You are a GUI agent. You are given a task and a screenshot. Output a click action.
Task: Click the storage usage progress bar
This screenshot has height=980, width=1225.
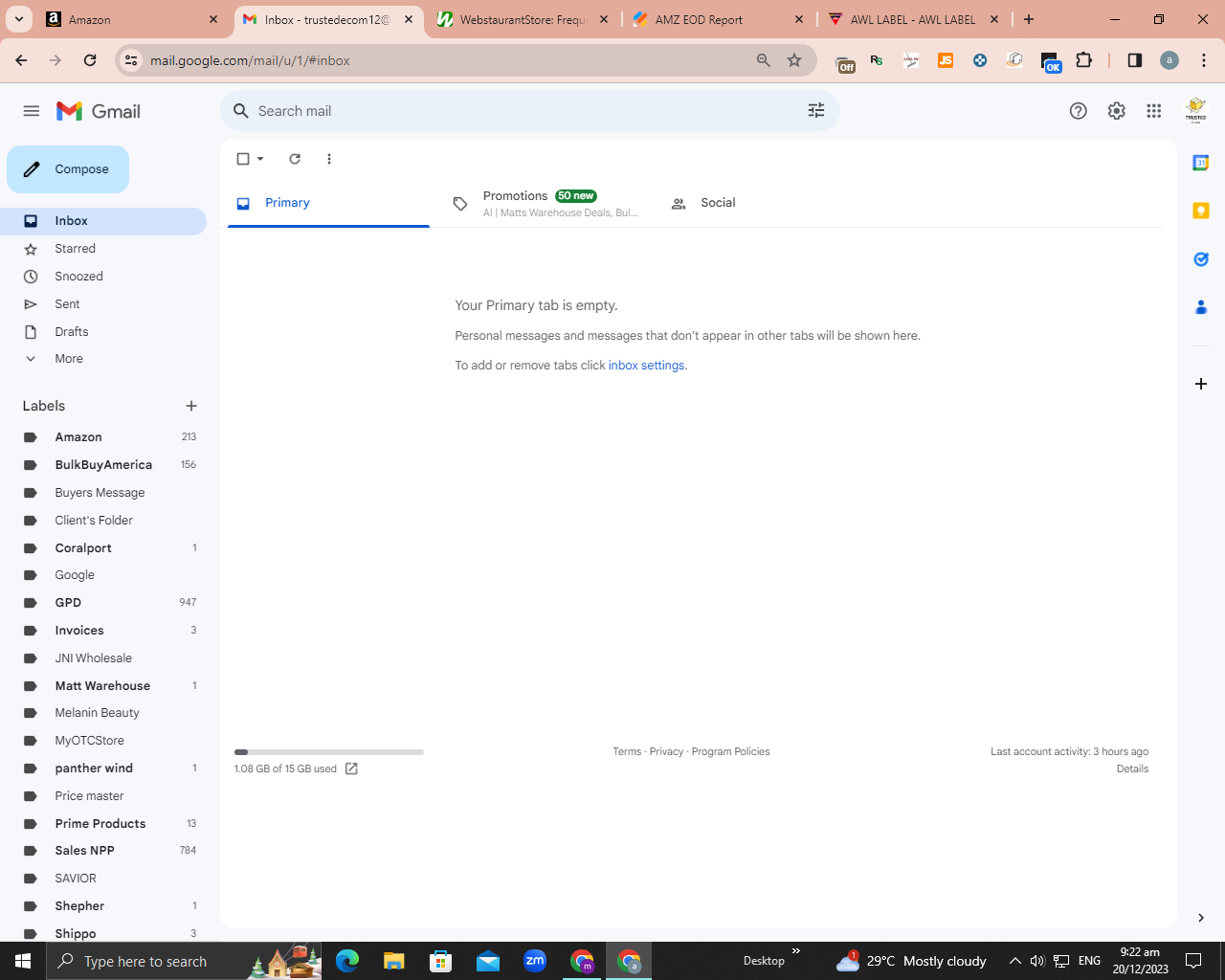329,752
